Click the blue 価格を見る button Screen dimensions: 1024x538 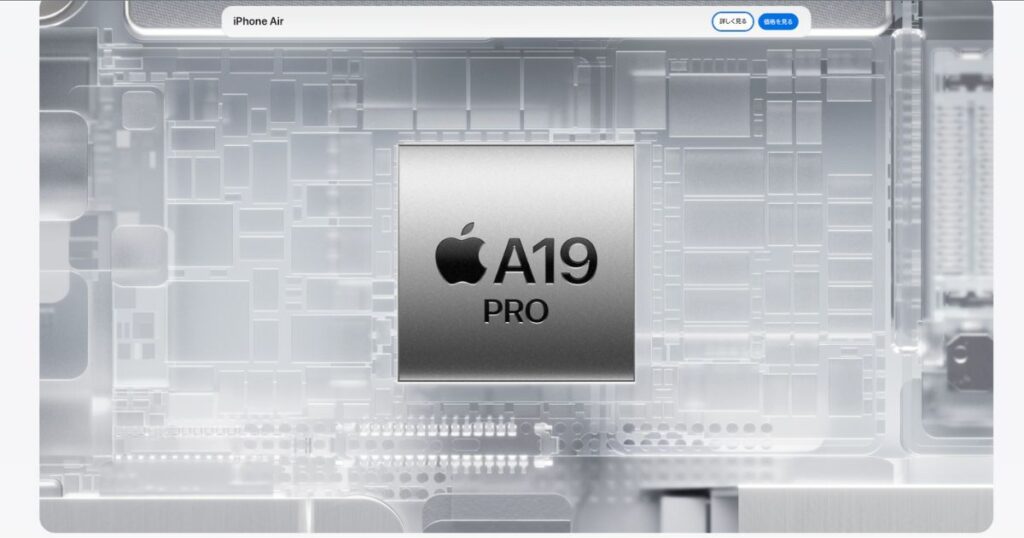click(778, 22)
